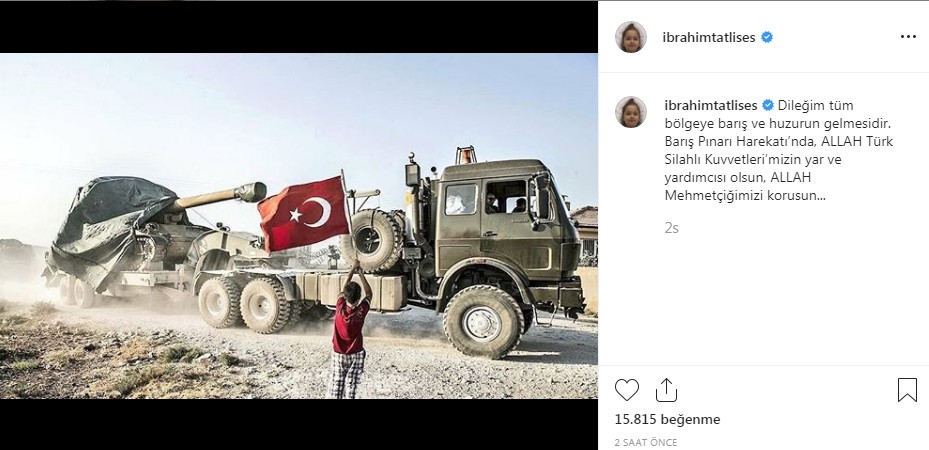Click the red Turkish flag in the photo
Screen dimensions: 929x450
coord(303,214)
